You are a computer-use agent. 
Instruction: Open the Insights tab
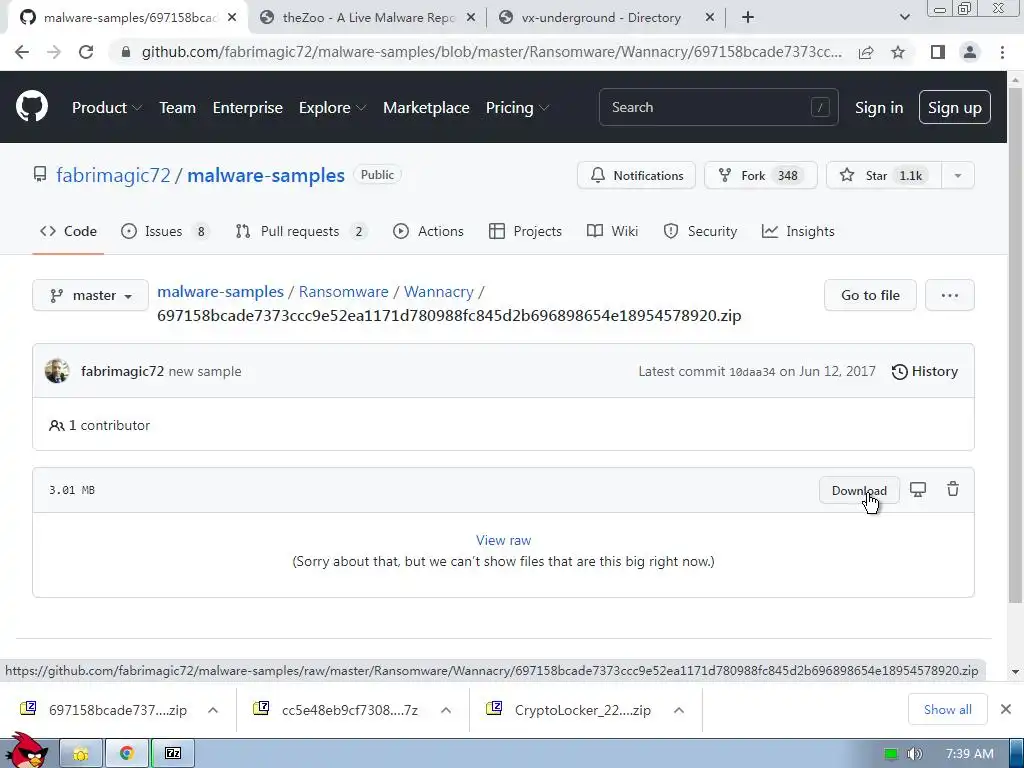click(798, 231)
